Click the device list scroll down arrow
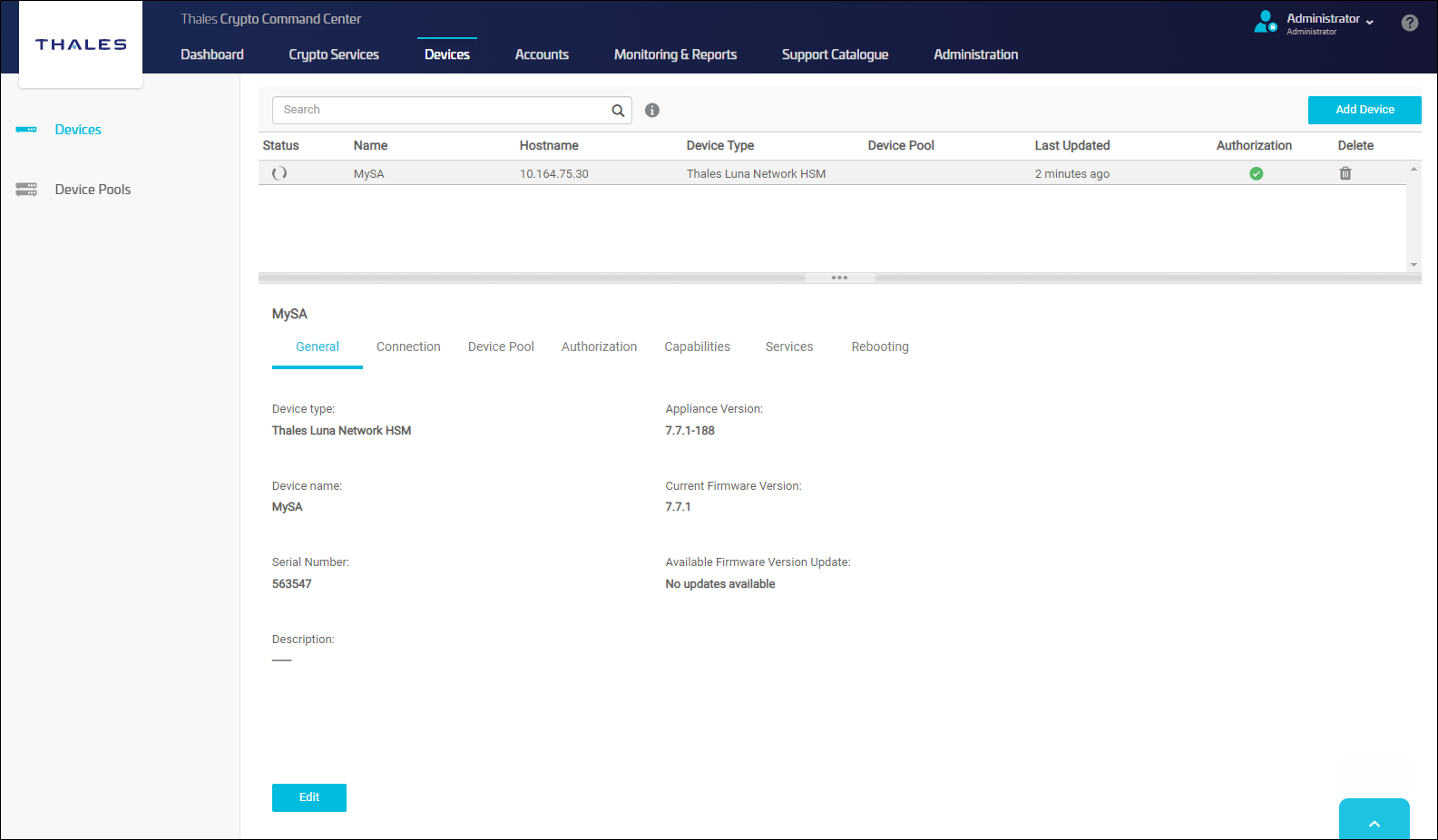This screenshot has width=1438, height=840. (x=1414, y=265)
